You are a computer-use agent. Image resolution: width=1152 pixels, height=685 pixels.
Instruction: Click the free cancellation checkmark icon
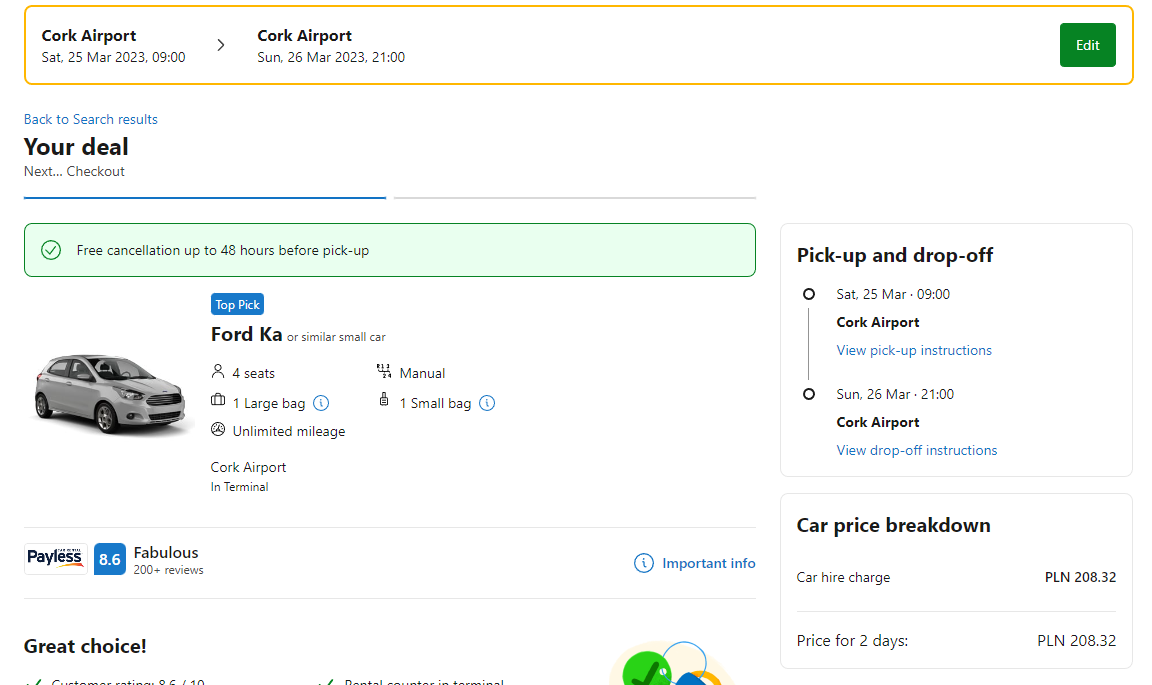(51, 250)
